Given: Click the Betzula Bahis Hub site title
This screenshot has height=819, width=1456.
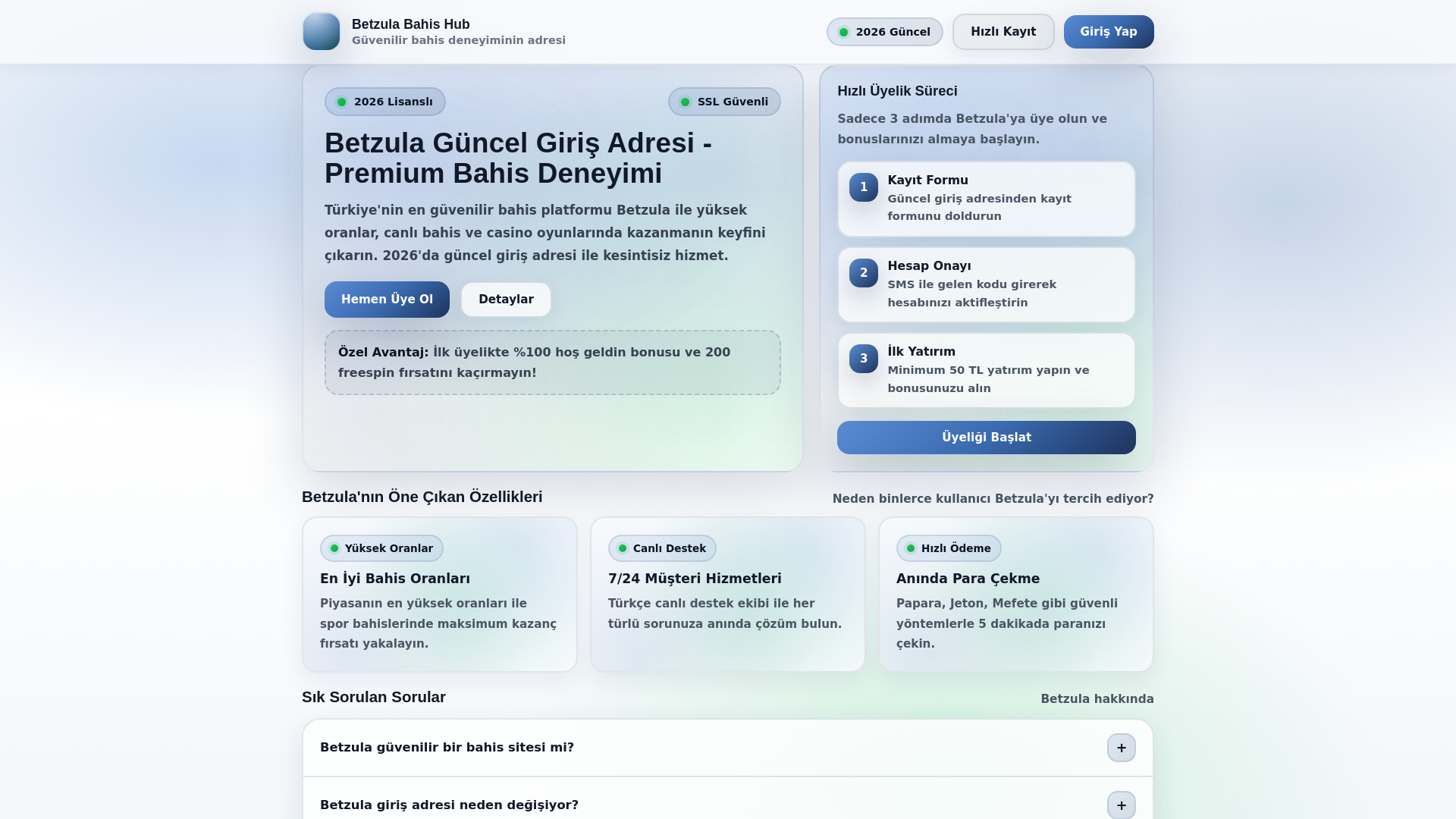Looking at the screenshot, I should [410, 24].
